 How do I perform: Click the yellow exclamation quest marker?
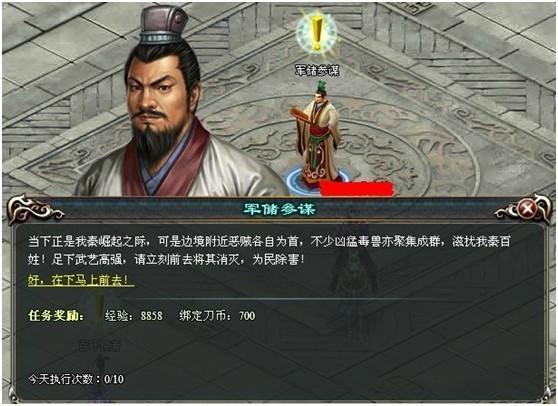[316, 33]
